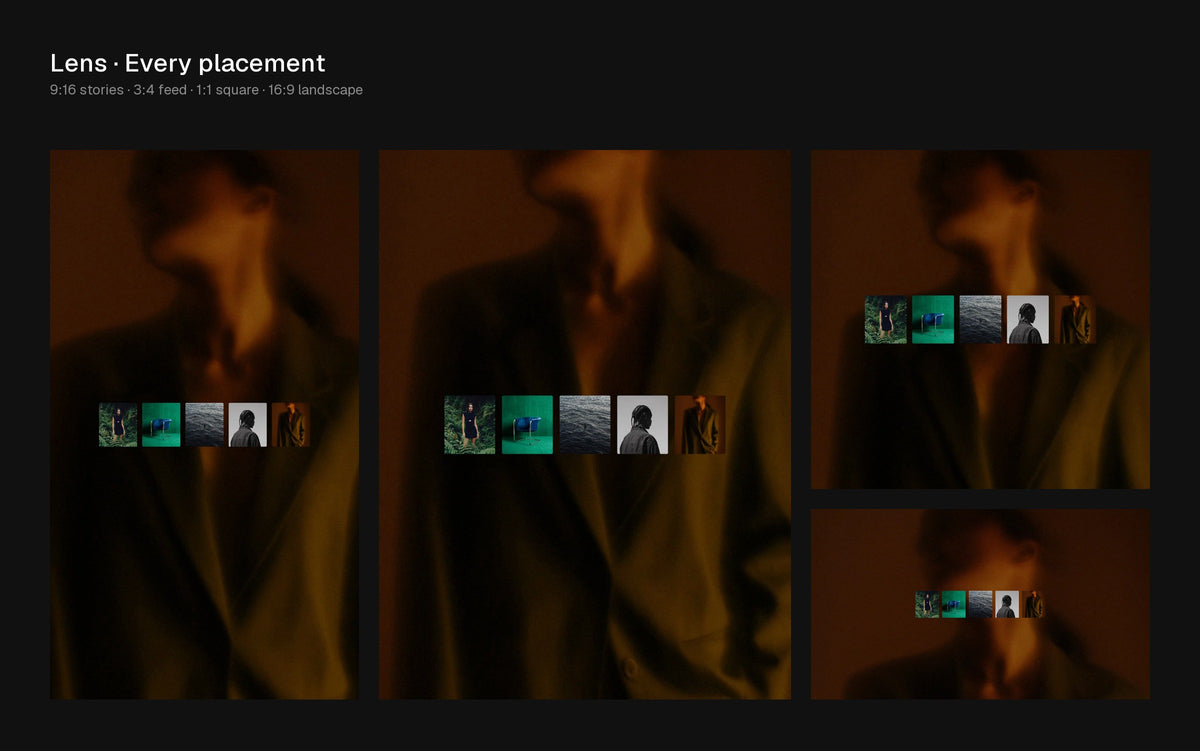This screenshot has width=1200, height=751.
Task: Select the blue chair thumbnail in tall stories card
Action: 161,425
